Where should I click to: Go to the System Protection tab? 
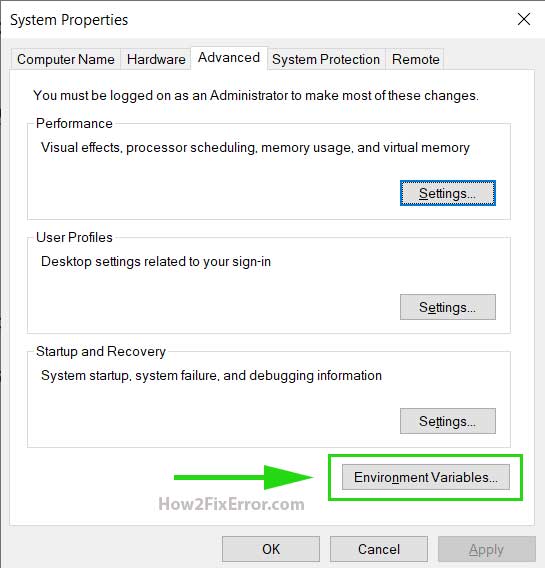tap(326, 59)
